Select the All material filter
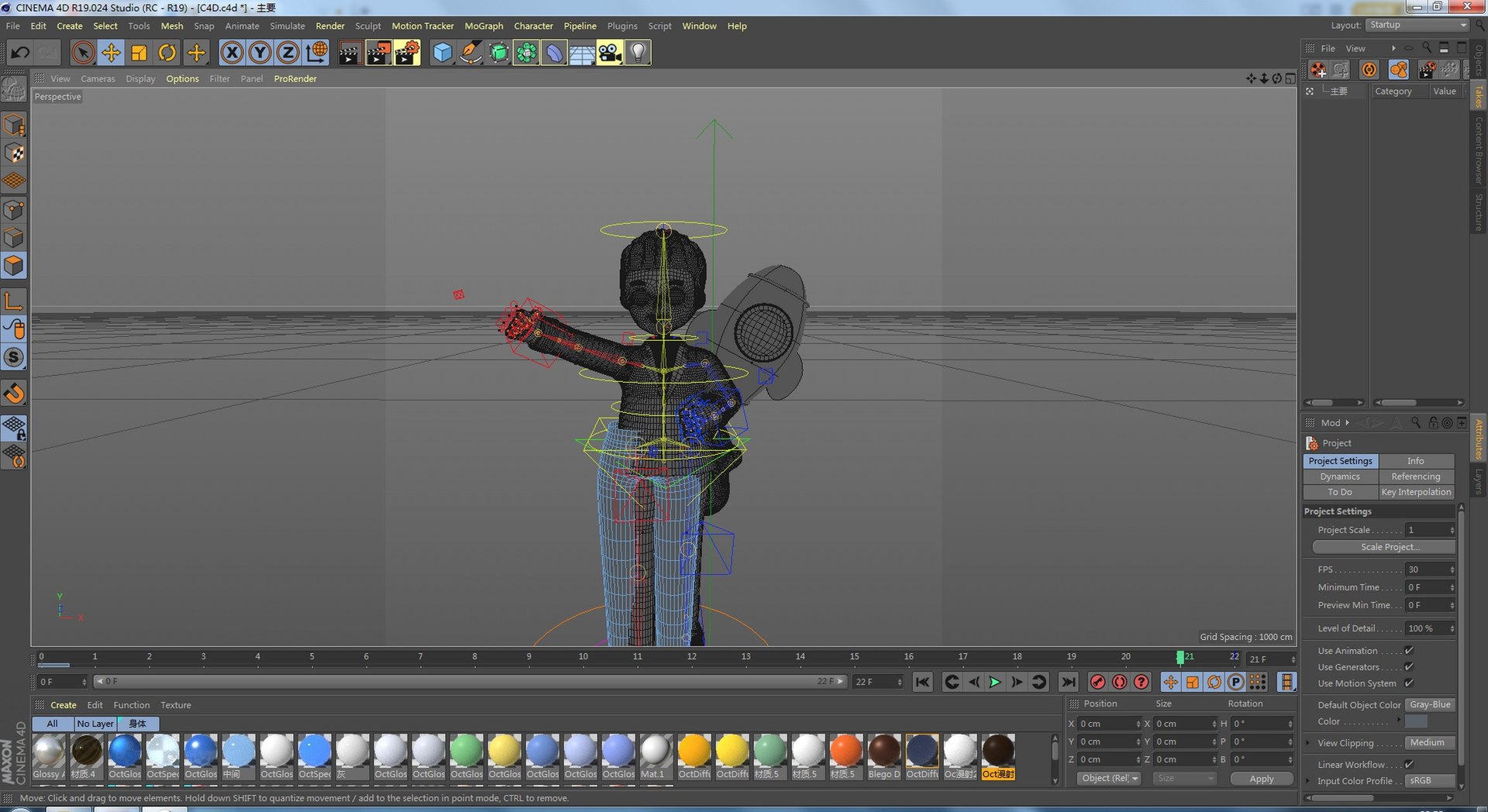Screen dimensions: 1488x812 [53, 724]
